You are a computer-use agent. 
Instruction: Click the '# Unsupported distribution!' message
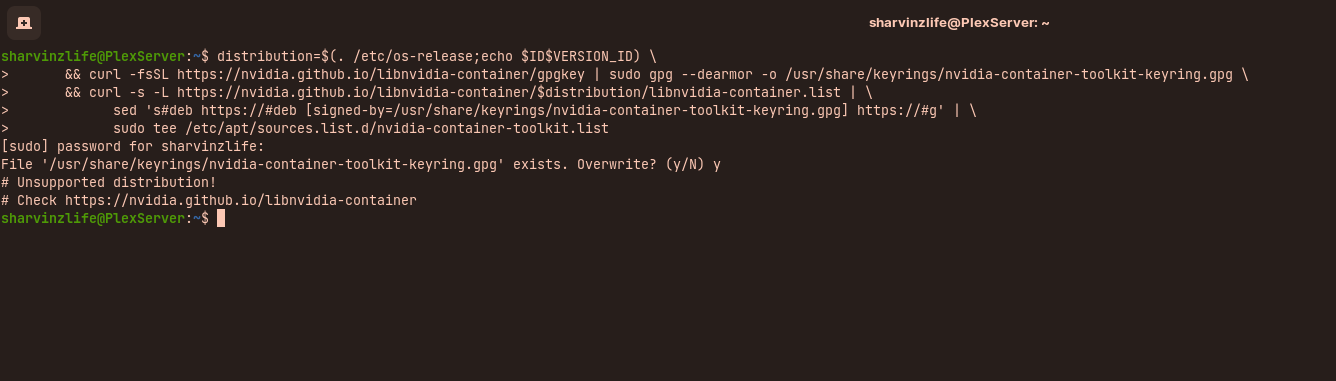109,182
